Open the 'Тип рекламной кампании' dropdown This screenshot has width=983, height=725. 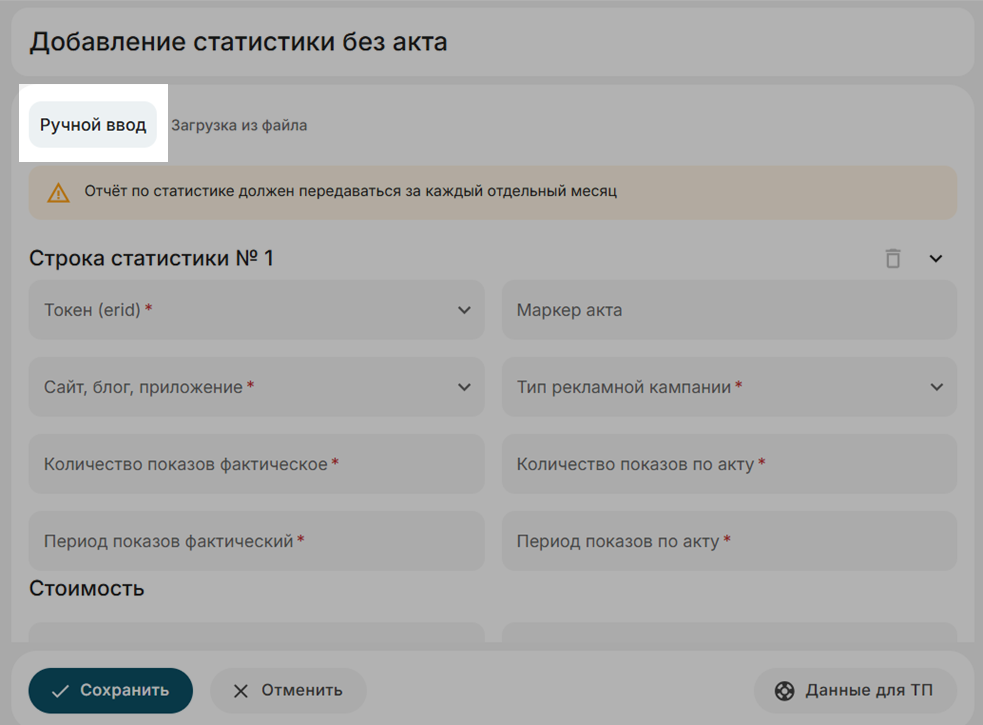coord(729,387)
